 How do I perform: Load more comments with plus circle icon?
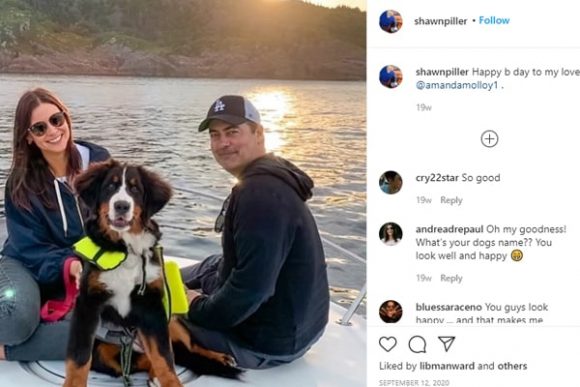(489, 139)
